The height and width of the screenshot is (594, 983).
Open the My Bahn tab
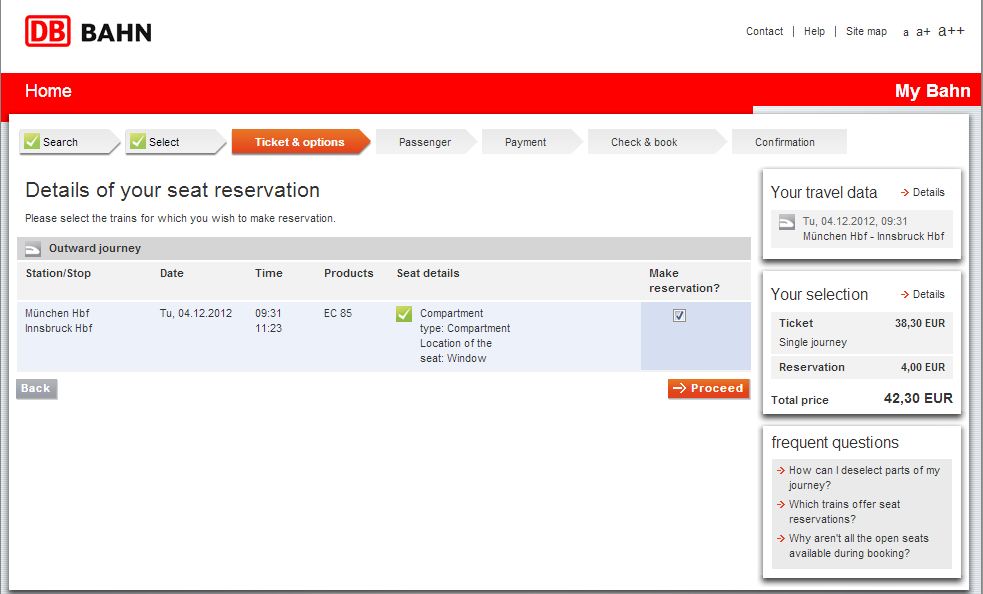(932, 91)
